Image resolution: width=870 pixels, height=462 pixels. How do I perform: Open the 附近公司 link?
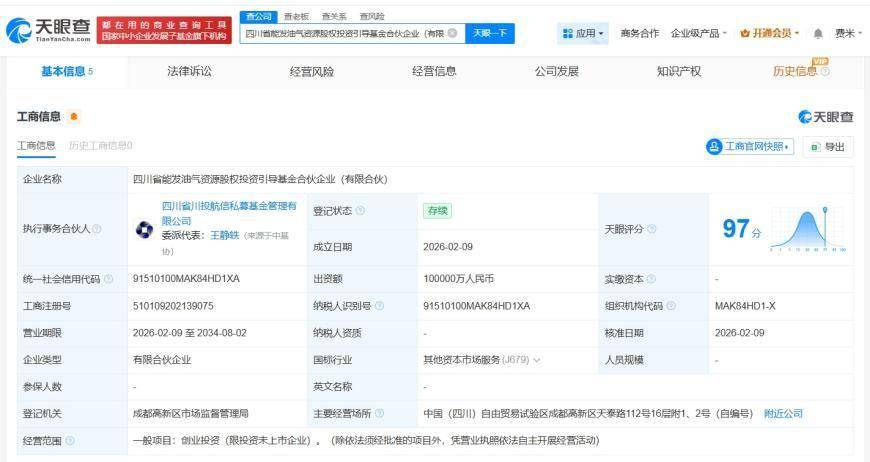(x=783, y=413)
